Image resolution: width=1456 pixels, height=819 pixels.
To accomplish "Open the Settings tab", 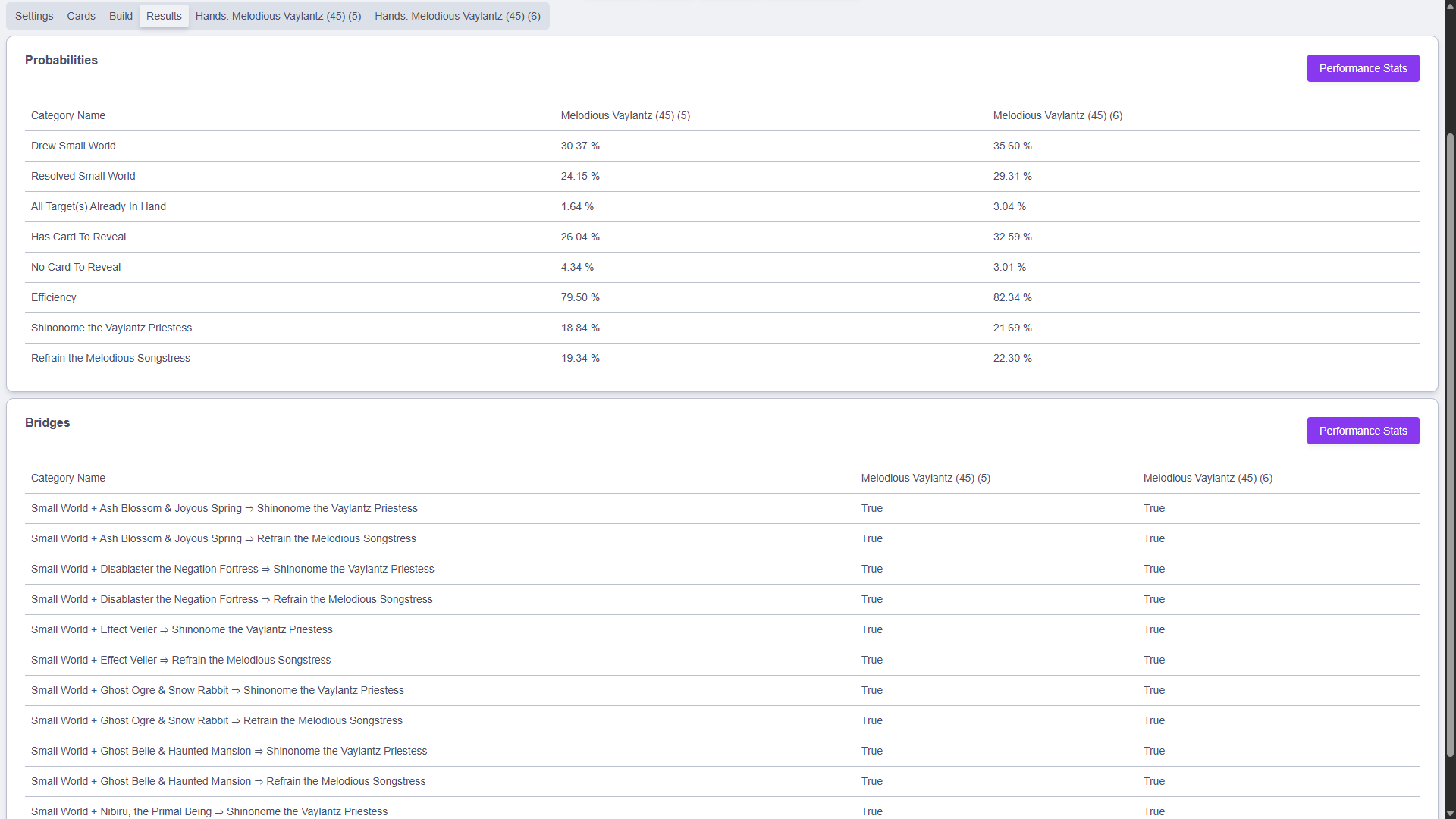I will pyautogui.click(x=34, y=16).
